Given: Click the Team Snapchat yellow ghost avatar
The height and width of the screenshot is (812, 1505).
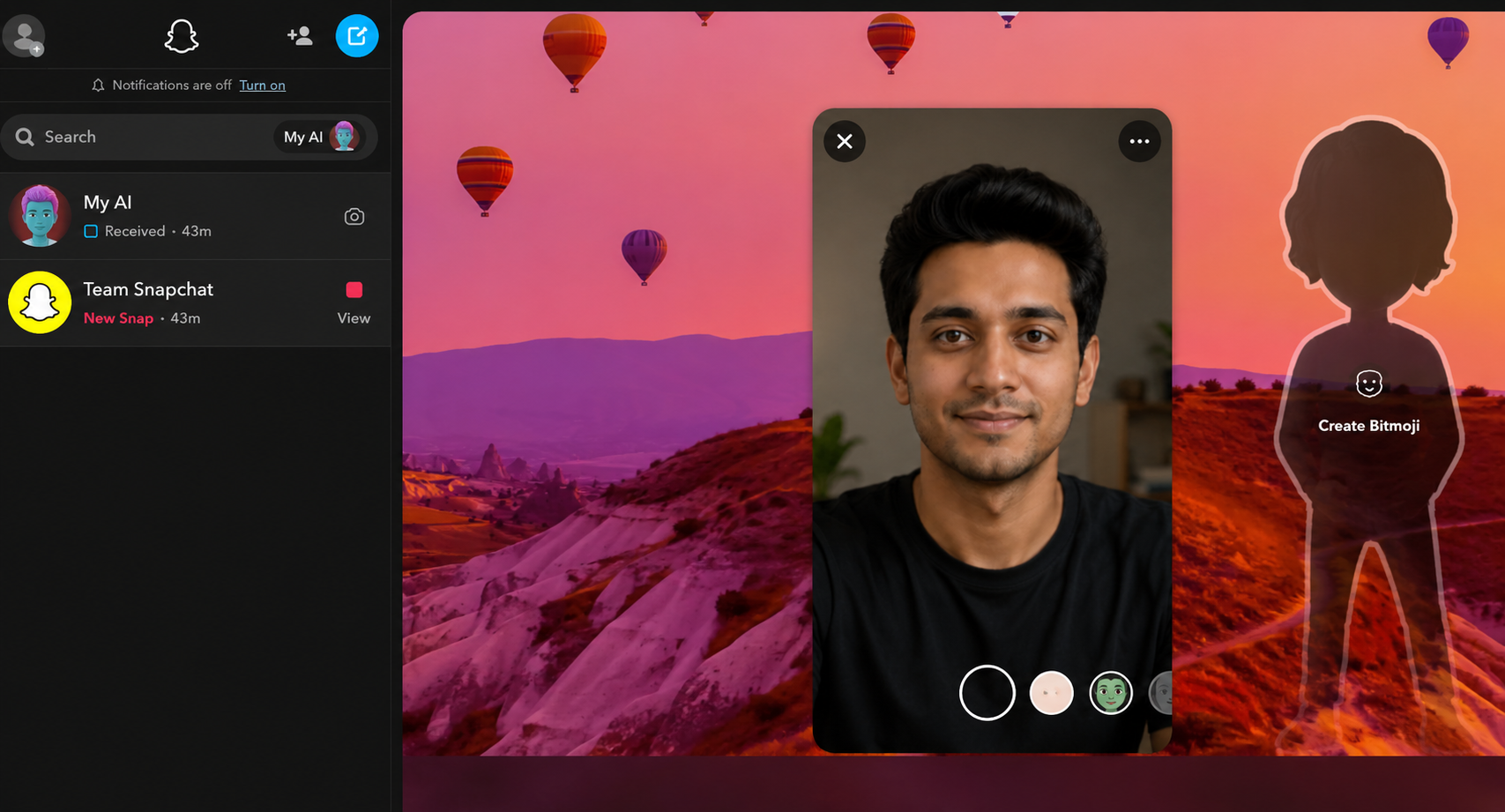Looking at the screenshot, I should coord(40,302).
